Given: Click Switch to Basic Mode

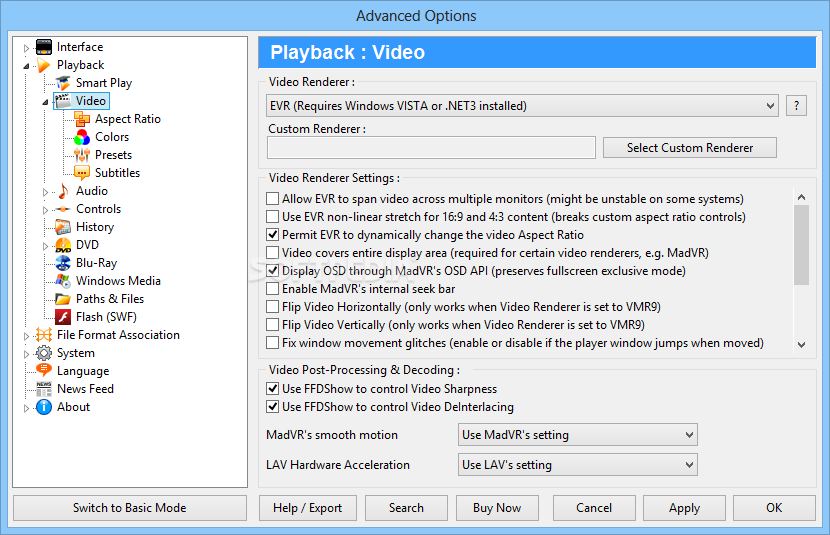Looking at the screenshot, I should pyautogui.click(x=130, y=508).
